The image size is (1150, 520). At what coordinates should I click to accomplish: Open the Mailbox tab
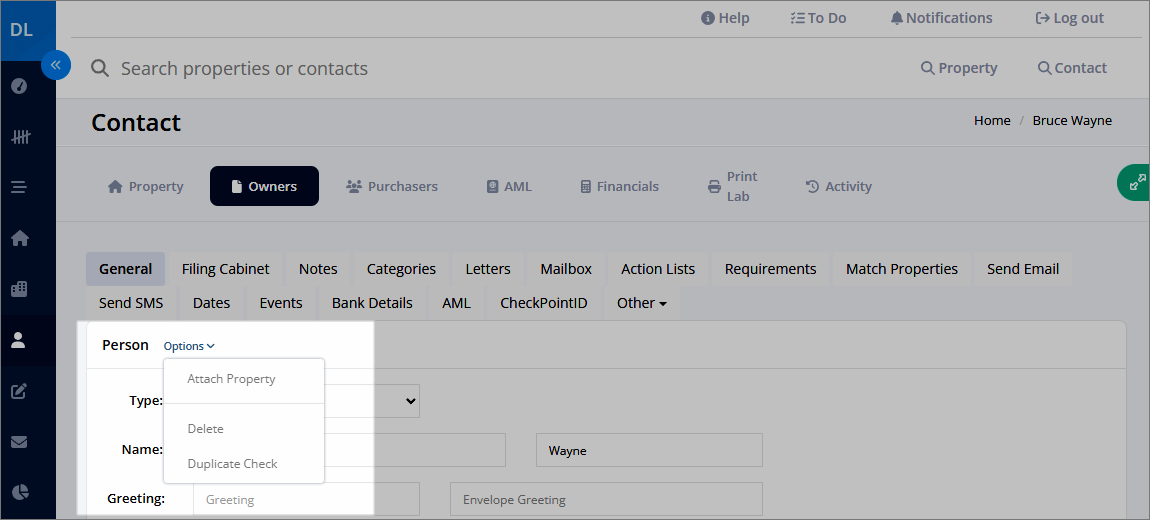(x=566, y=269)
